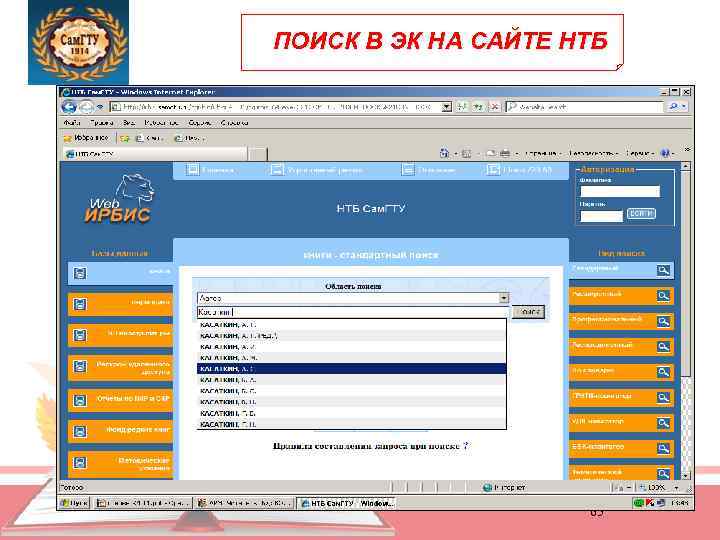
Task: Click the icon of the Главная top tab
Action: click(x=192, y=170)
